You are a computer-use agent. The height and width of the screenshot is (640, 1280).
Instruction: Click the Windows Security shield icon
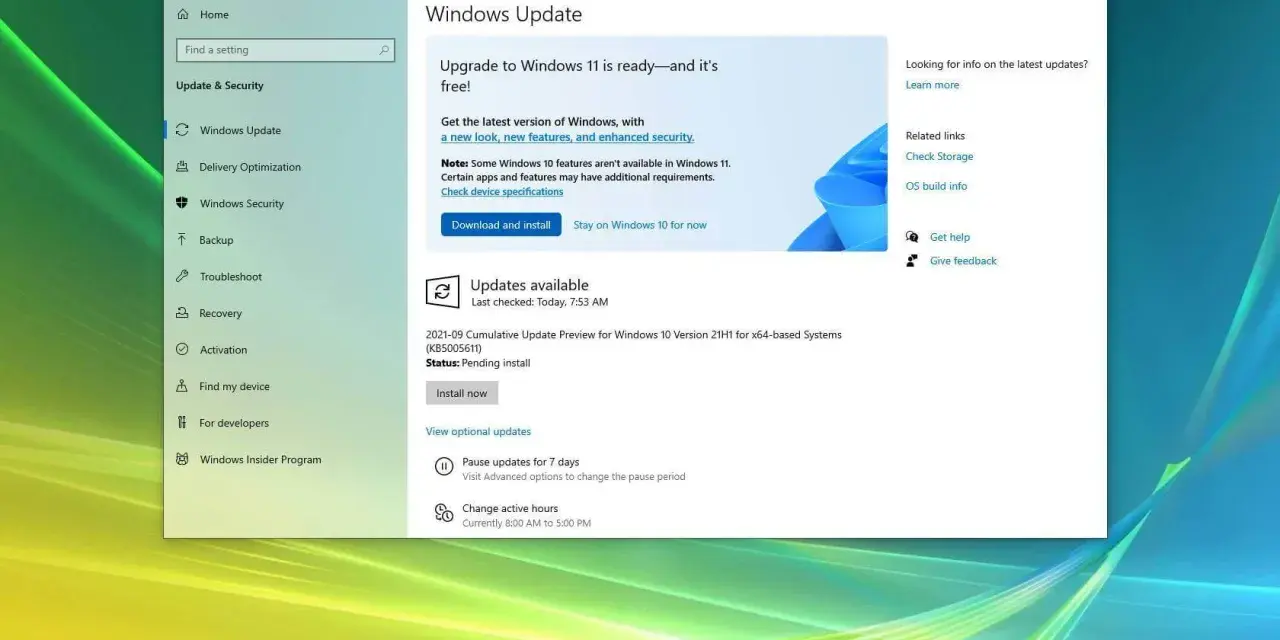[x=182, y=203]
